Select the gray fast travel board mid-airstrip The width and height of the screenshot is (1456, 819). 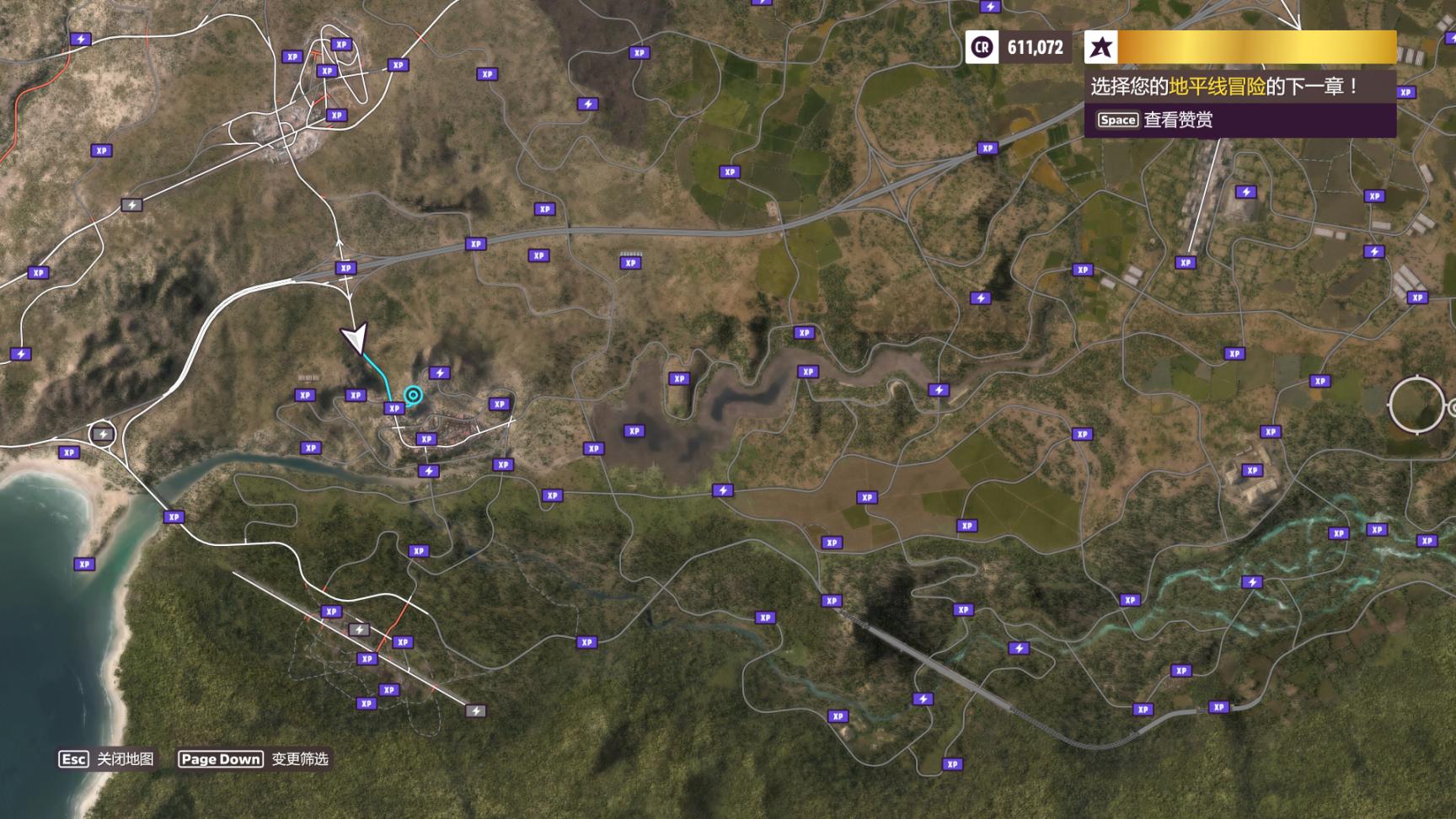pos(359,629)
